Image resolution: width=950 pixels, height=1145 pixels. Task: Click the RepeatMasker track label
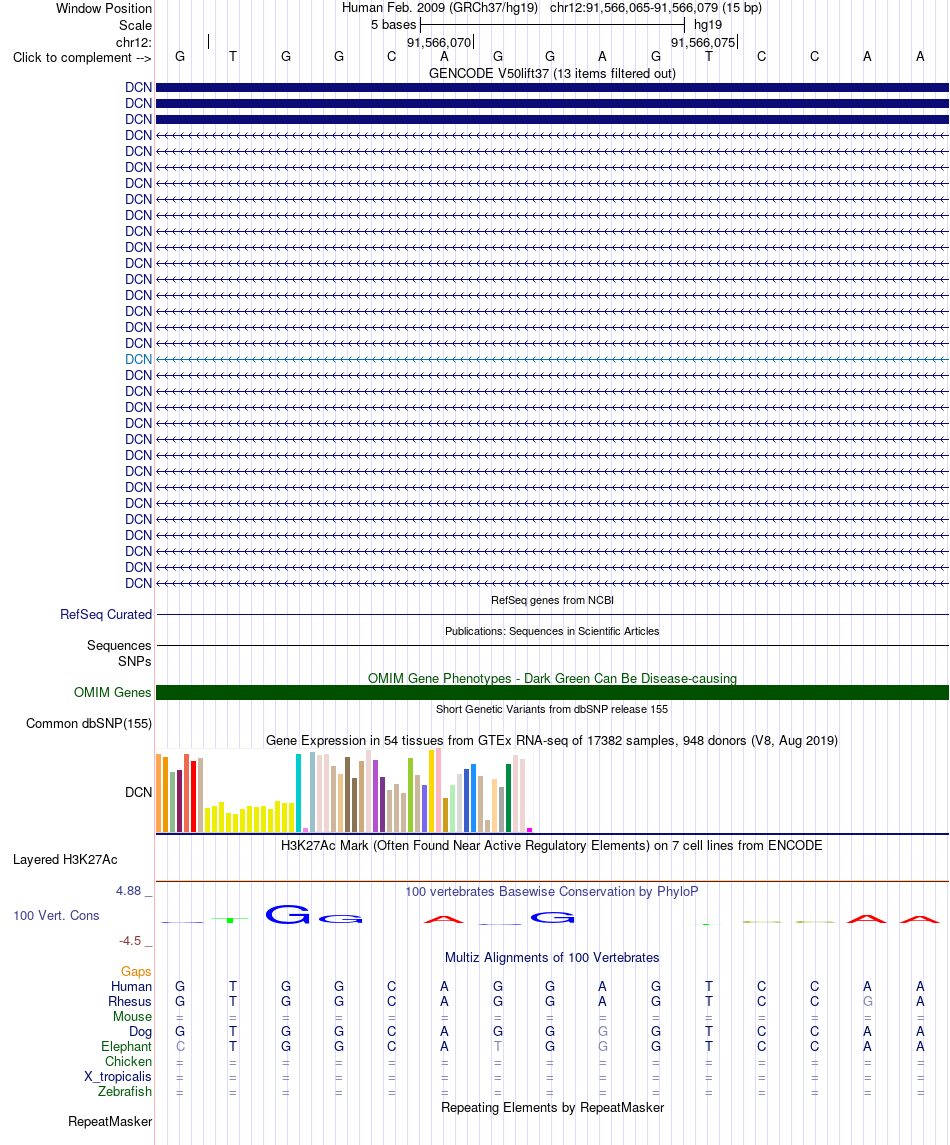pyautogui.click(x=110, y=1122)
